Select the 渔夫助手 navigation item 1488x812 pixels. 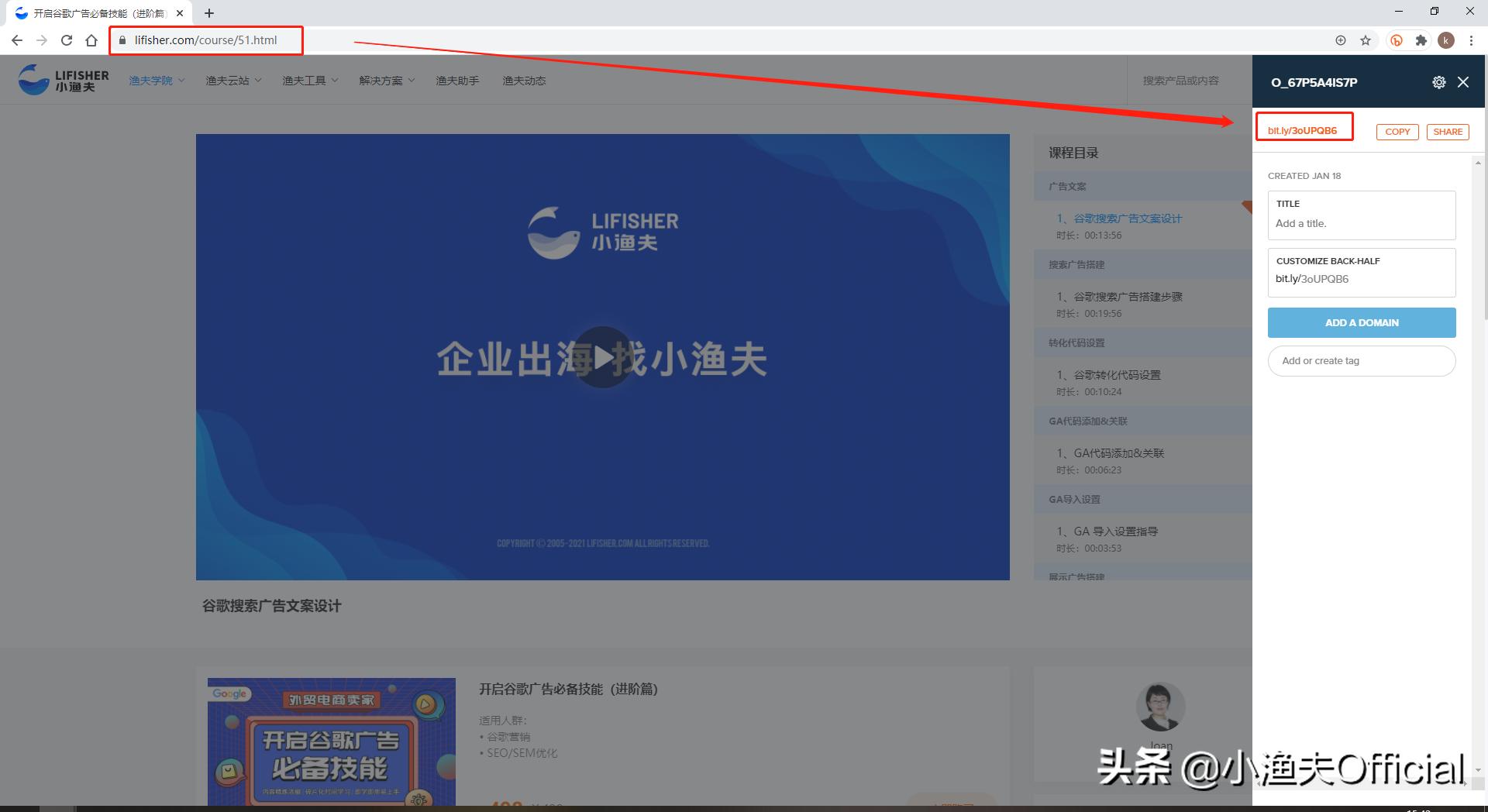tap(457, 80)
